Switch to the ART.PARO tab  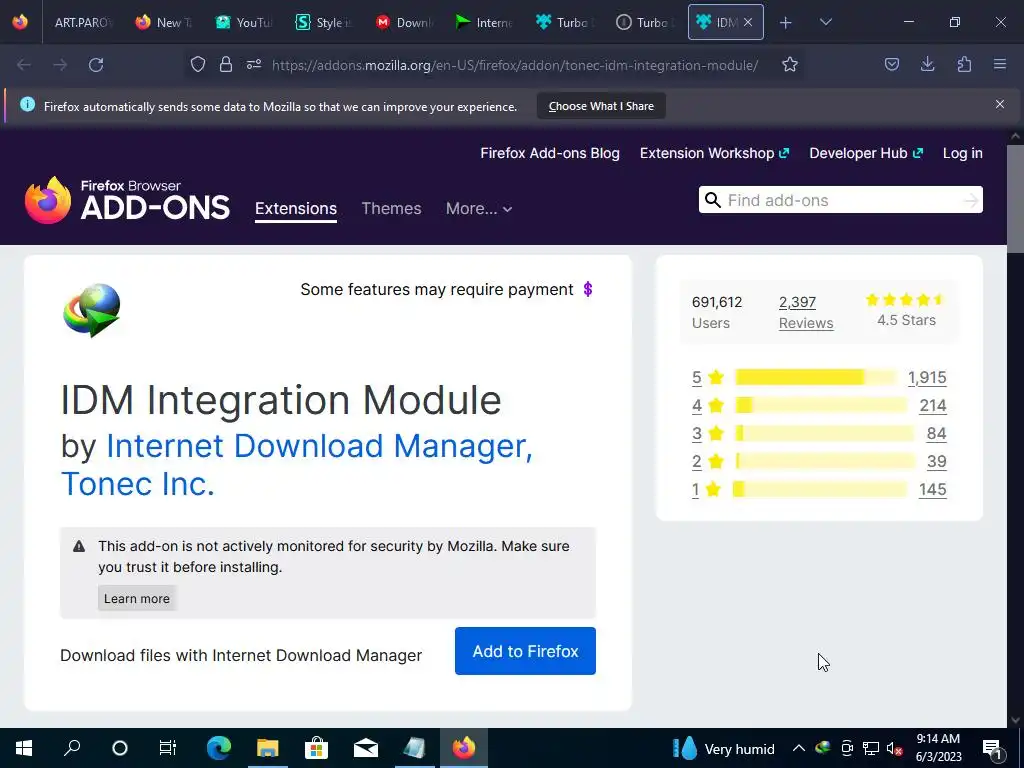point(83,22)
